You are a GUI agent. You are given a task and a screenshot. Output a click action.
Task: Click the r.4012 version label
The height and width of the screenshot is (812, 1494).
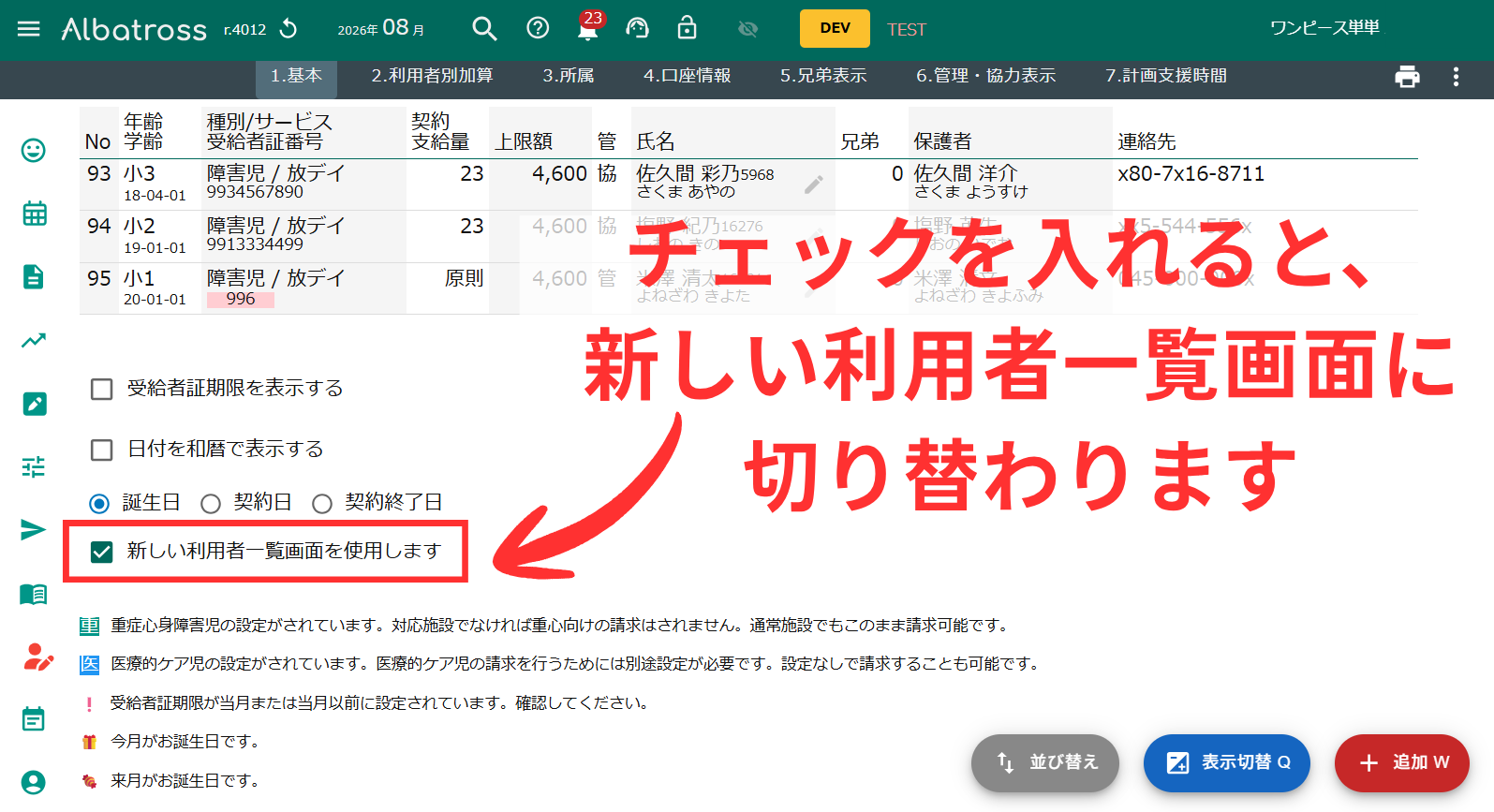tap(244, 30)
